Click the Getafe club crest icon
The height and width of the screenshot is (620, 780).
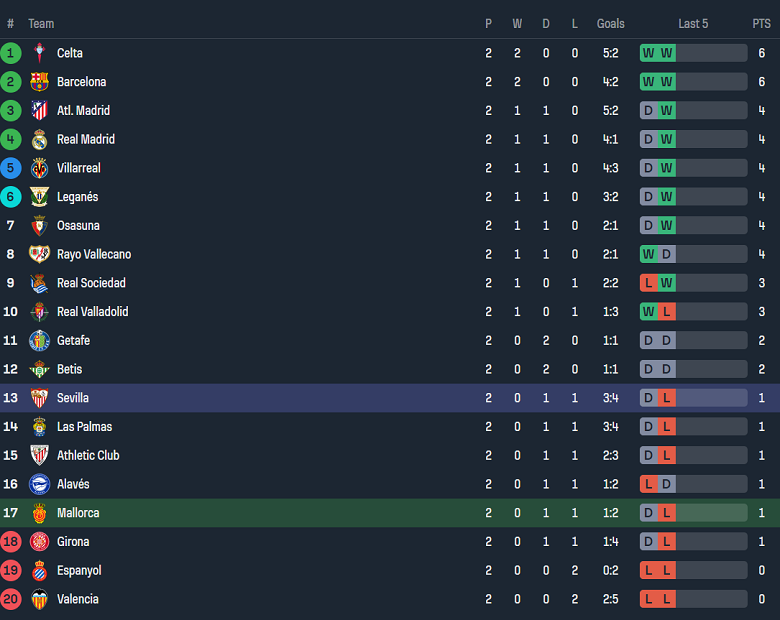[39, 341]
